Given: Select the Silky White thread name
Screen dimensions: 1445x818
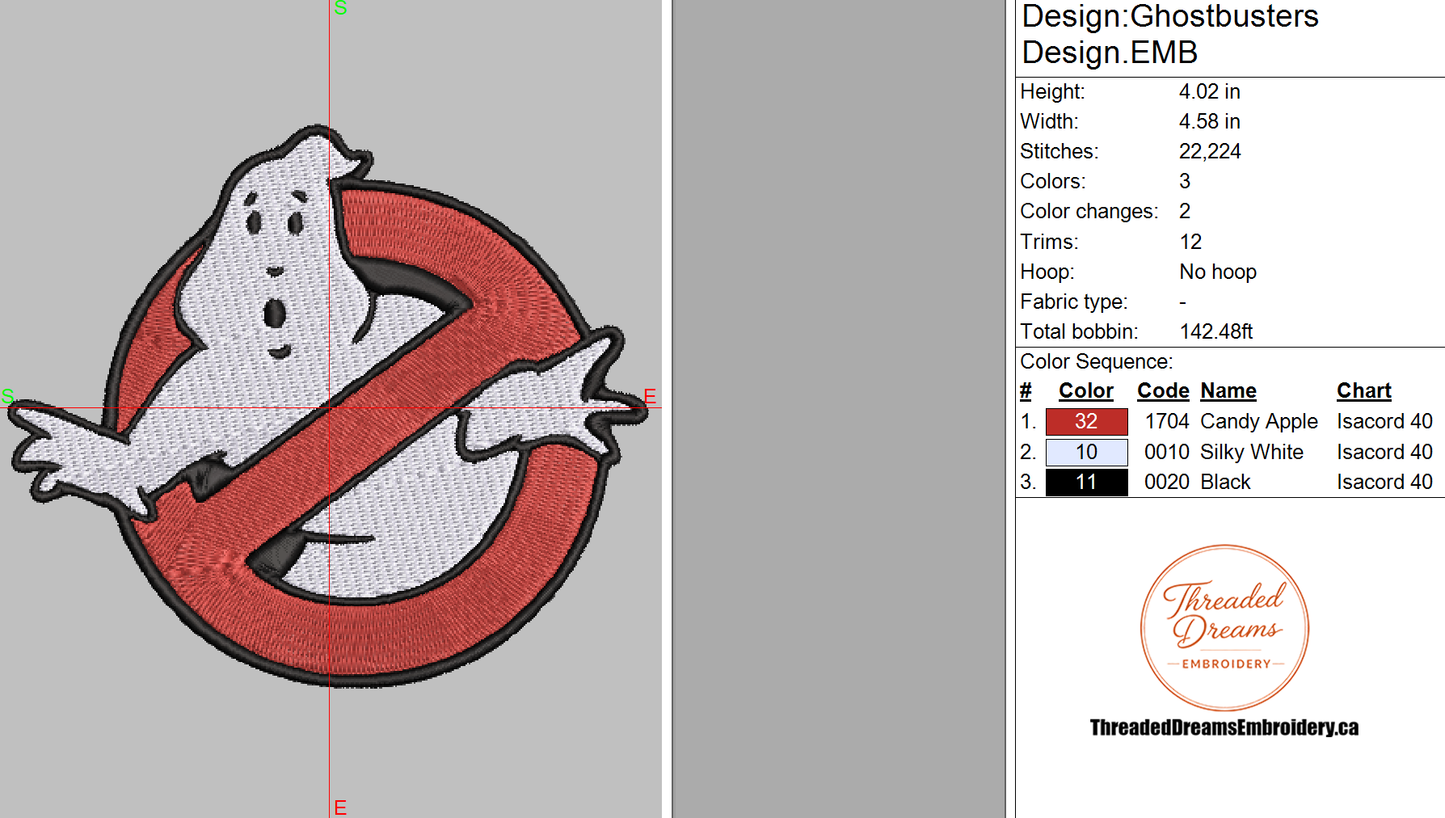Looking at the screenshot, I should (1252, 452).
